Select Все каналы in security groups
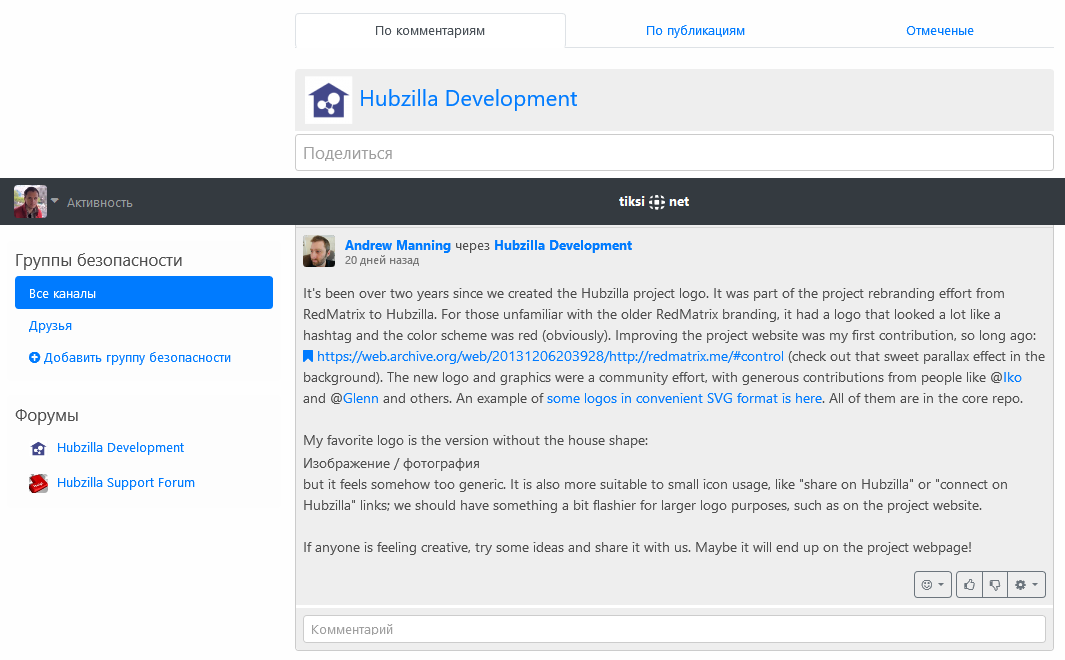 [143, 293]
